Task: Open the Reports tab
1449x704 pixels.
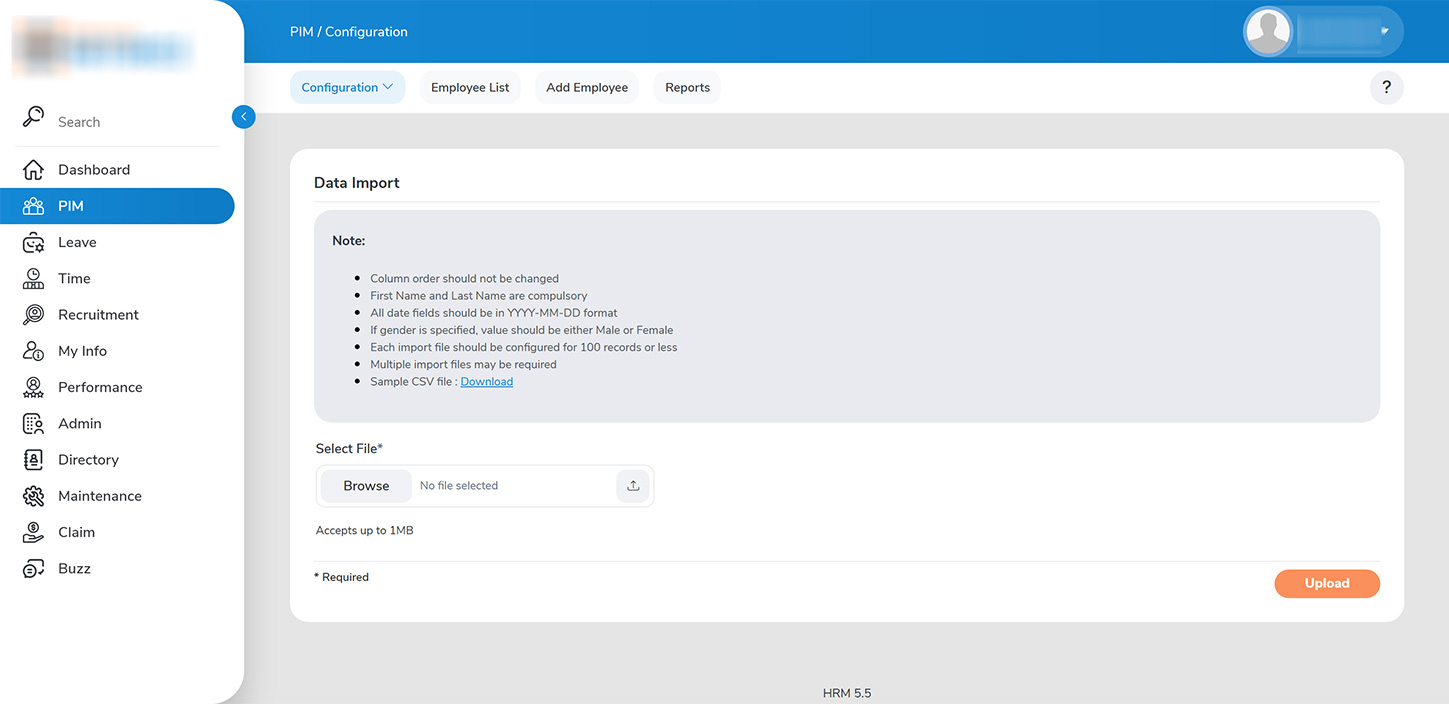Action: [x=687, y=88]
